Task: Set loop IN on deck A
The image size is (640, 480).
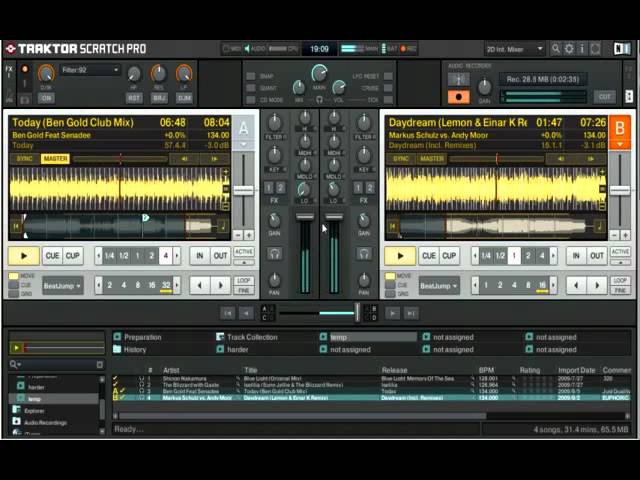Action: (200, 256)
